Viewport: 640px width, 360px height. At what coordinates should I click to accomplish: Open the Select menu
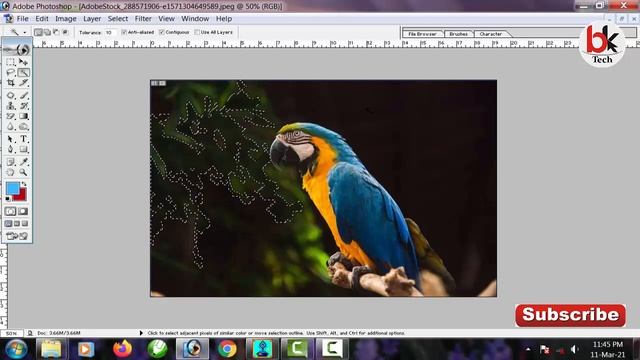point(118,19)
